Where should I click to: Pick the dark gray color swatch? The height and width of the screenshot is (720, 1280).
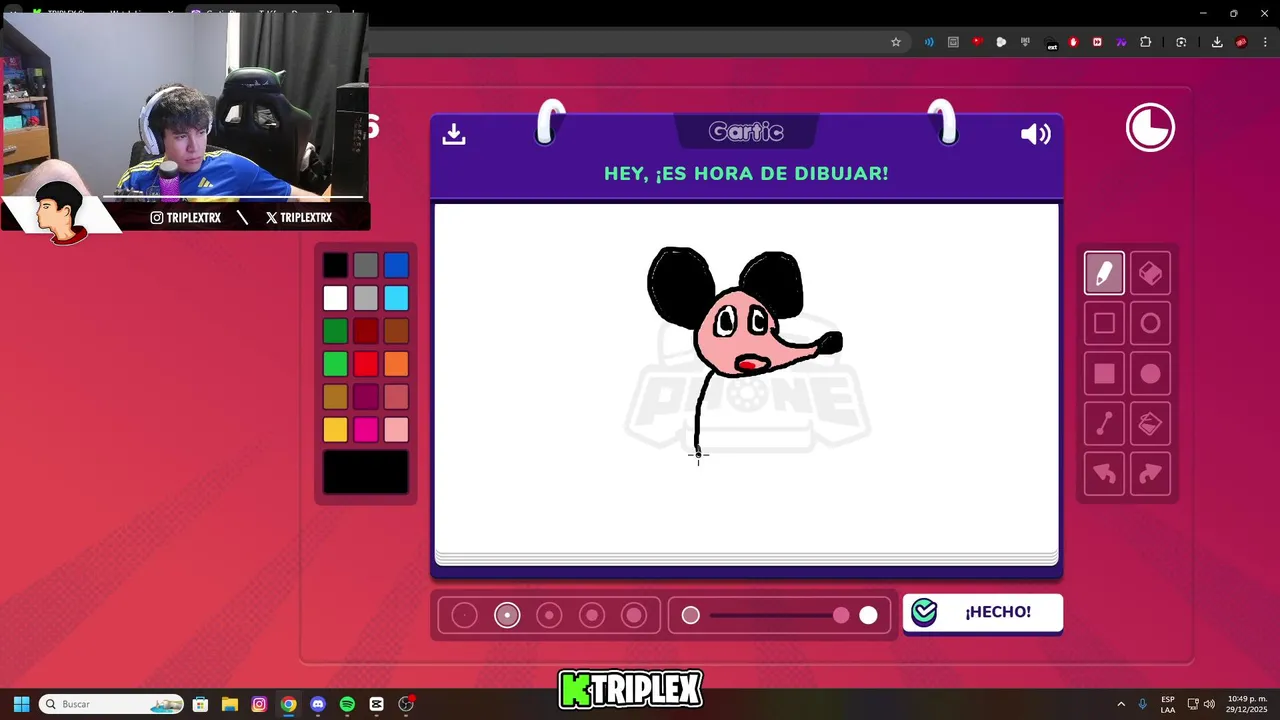tap(366, 265)
